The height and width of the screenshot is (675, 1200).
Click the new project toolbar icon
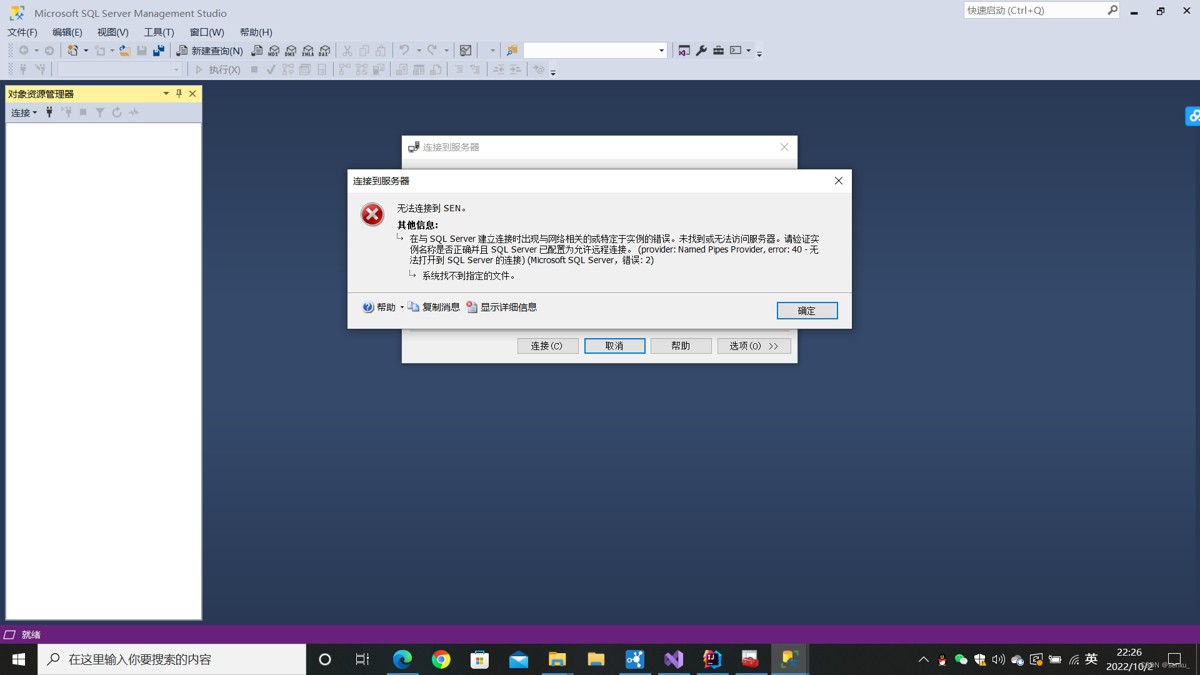point(72,50)
